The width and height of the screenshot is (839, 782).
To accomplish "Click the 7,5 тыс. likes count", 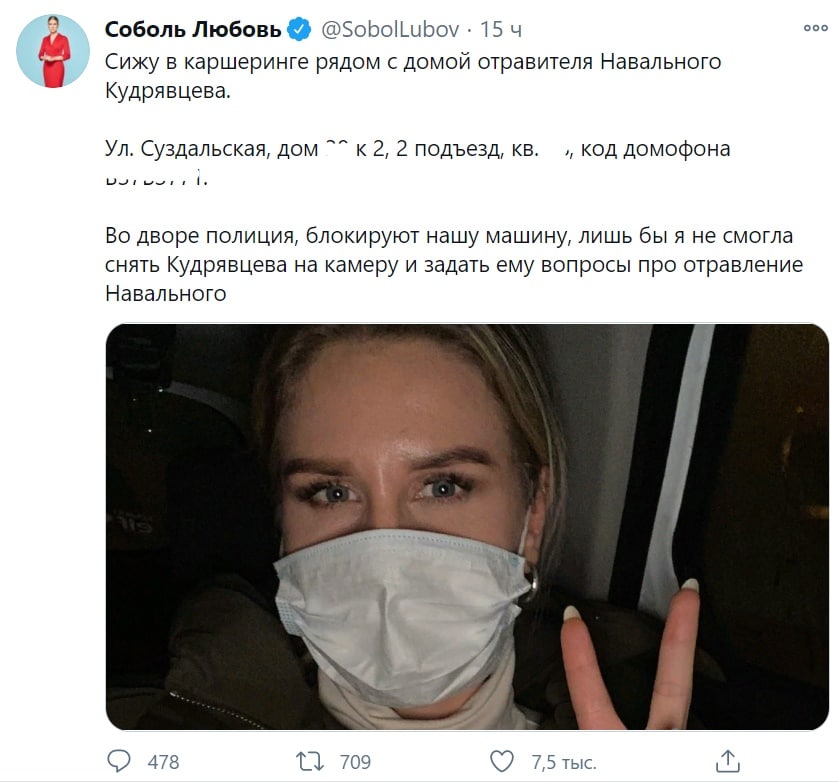I will pos(563,762).
